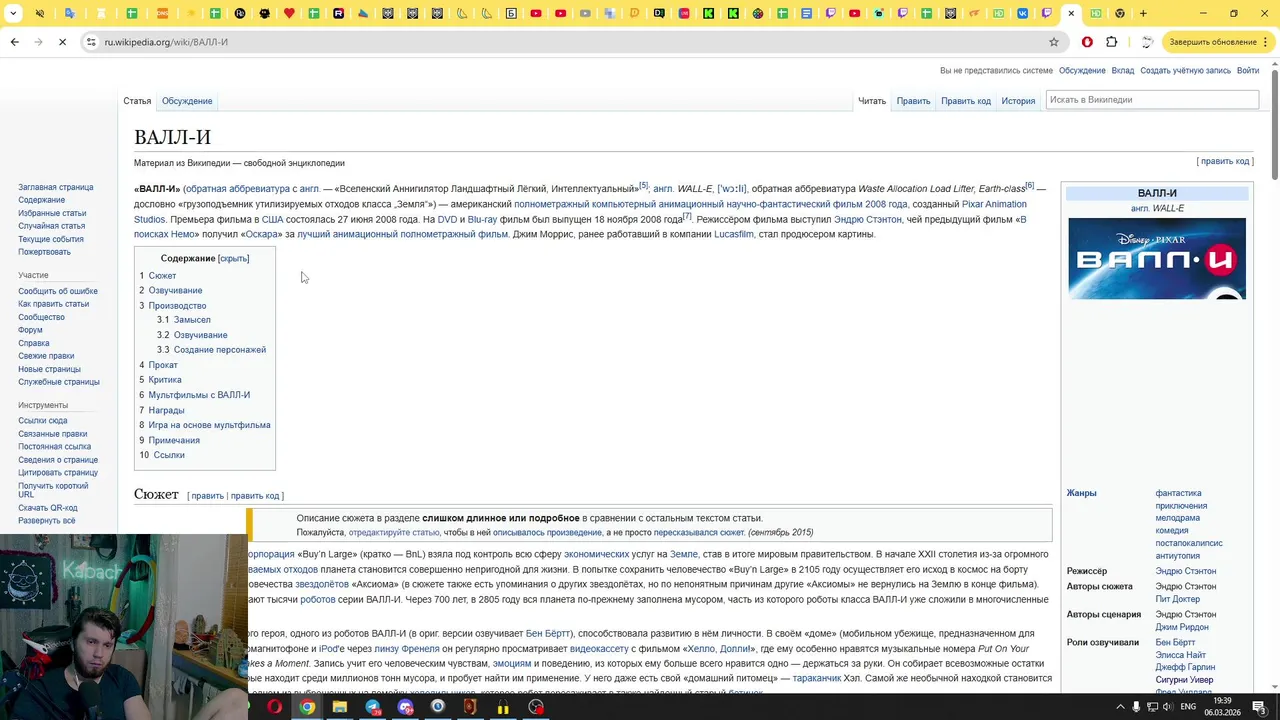The image size is (1280, 720).
Task: Click site info icon in address bar
Action: 91,42
